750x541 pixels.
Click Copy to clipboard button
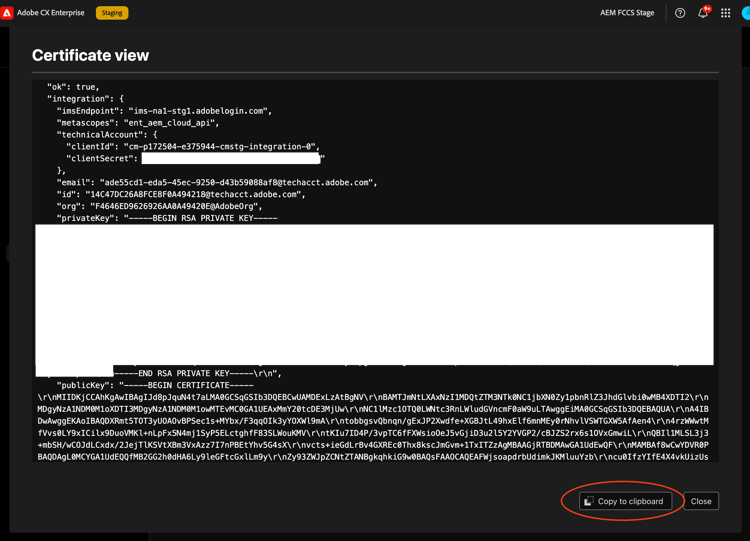[625, 501]
